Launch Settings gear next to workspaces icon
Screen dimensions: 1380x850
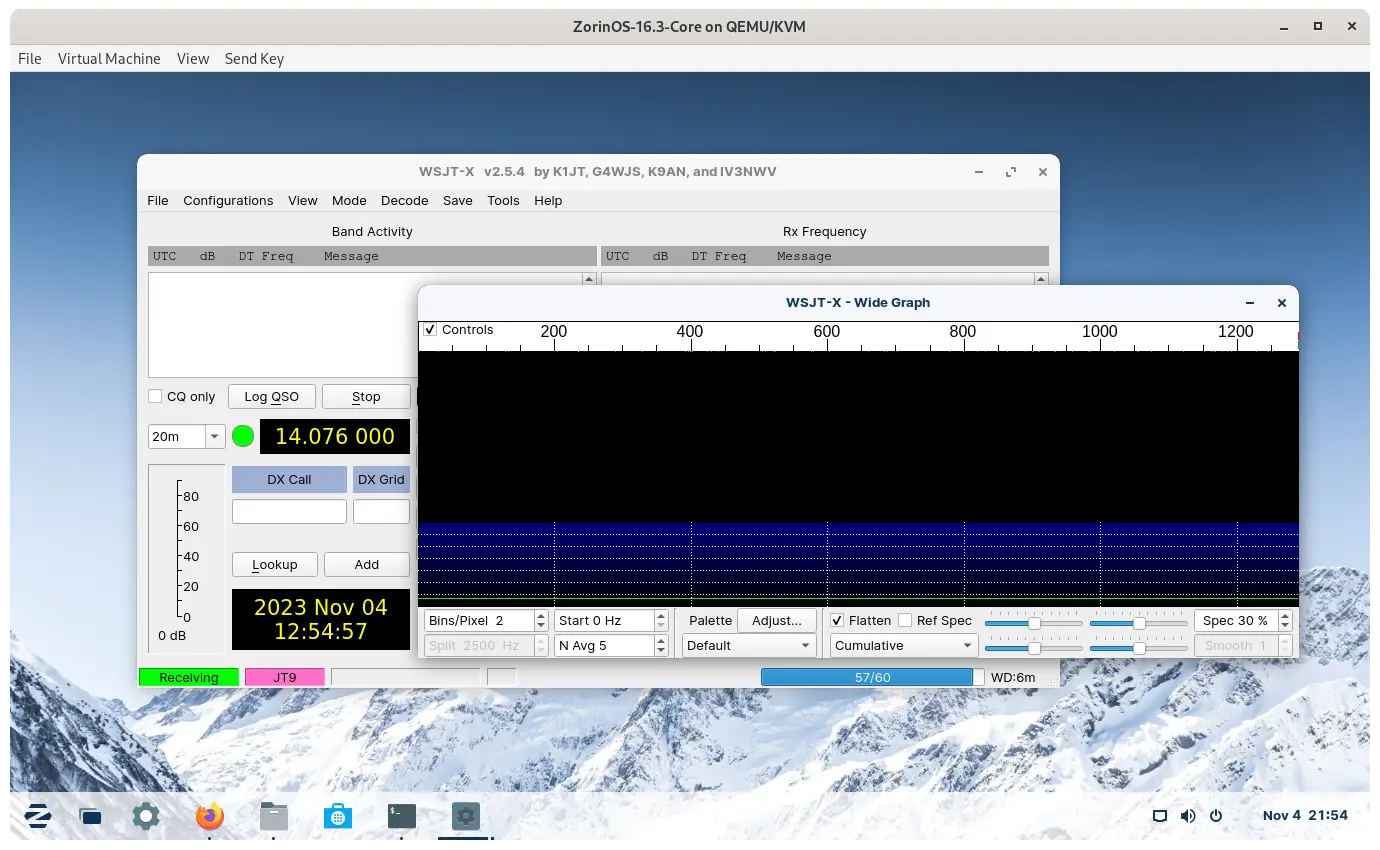pyautogui.click(x=146, y=816)
